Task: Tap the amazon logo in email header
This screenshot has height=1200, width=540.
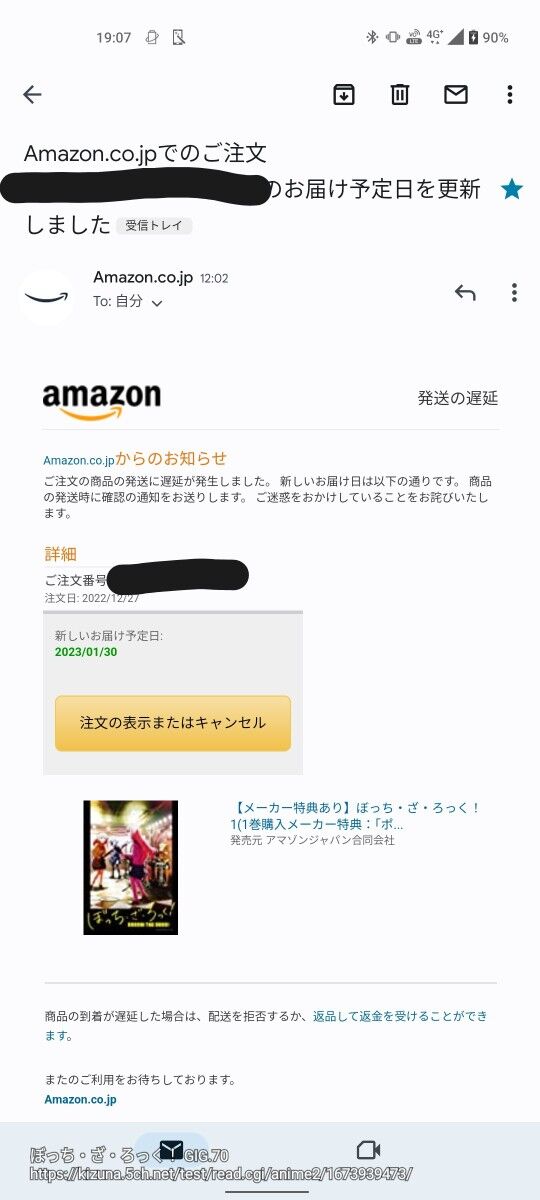Action: coord(102,400)
